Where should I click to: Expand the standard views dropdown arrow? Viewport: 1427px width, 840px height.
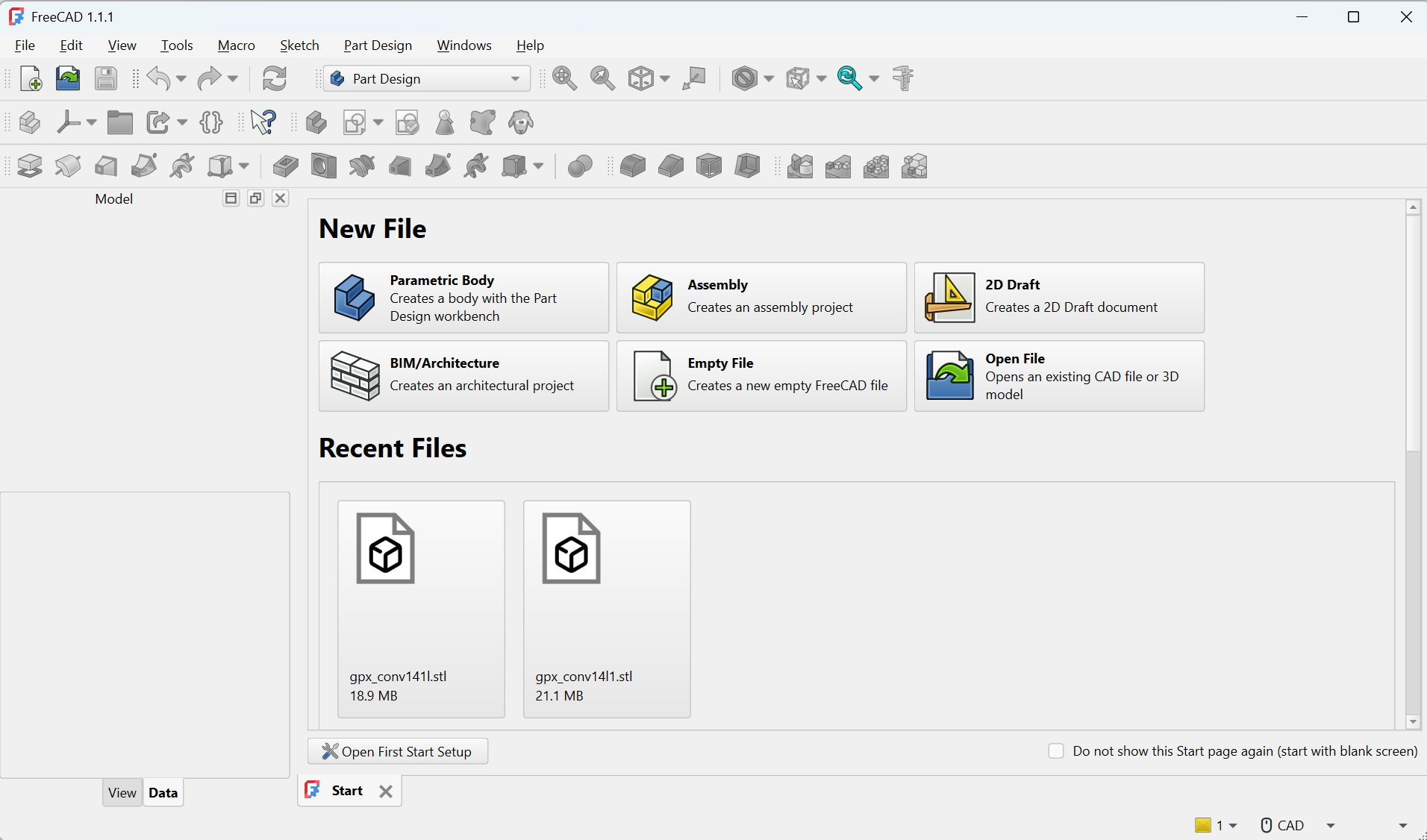(x=664, y=78)
